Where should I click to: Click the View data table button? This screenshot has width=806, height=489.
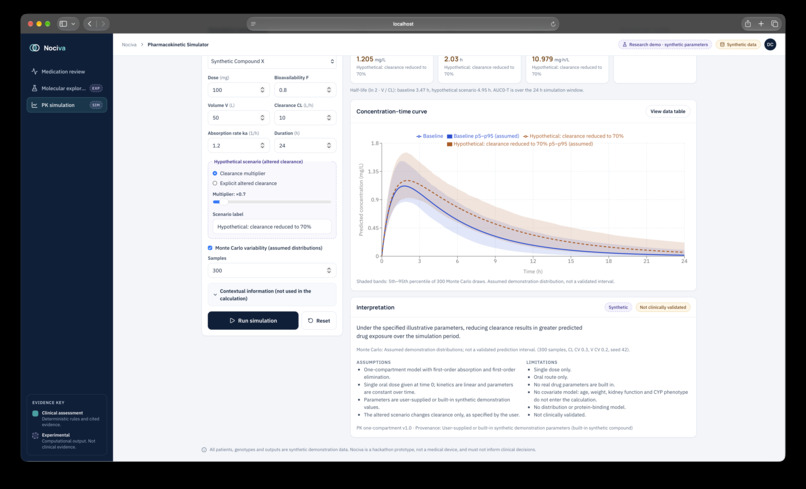[668, 112]
